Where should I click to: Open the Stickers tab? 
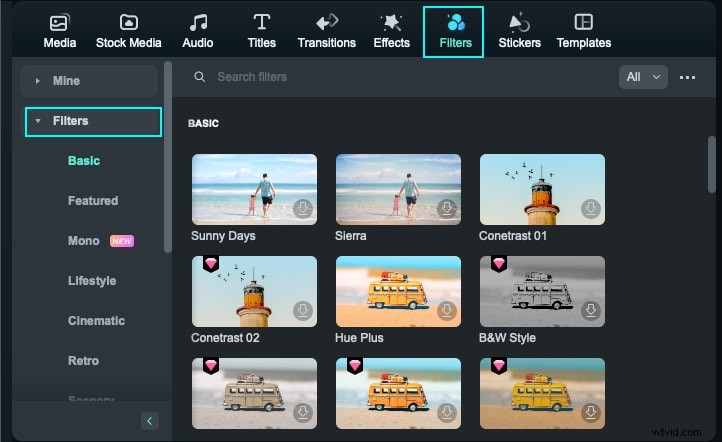(x=519, y=31)
